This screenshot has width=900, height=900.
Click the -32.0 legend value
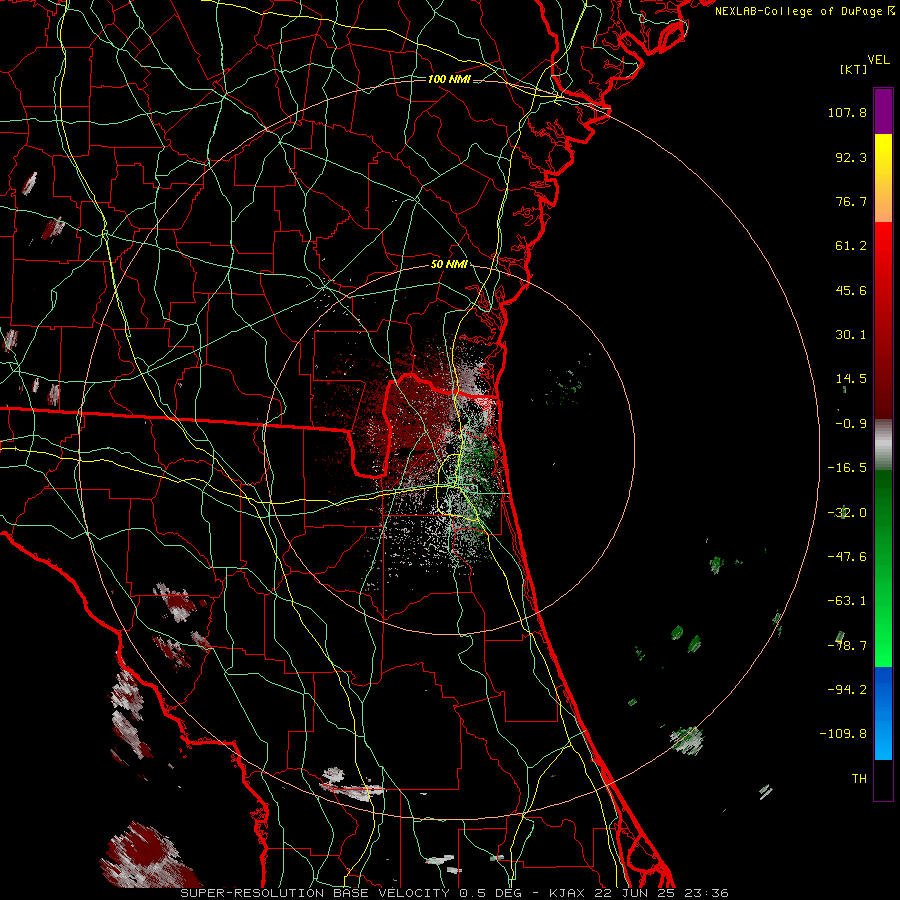(x=847, y=513)
